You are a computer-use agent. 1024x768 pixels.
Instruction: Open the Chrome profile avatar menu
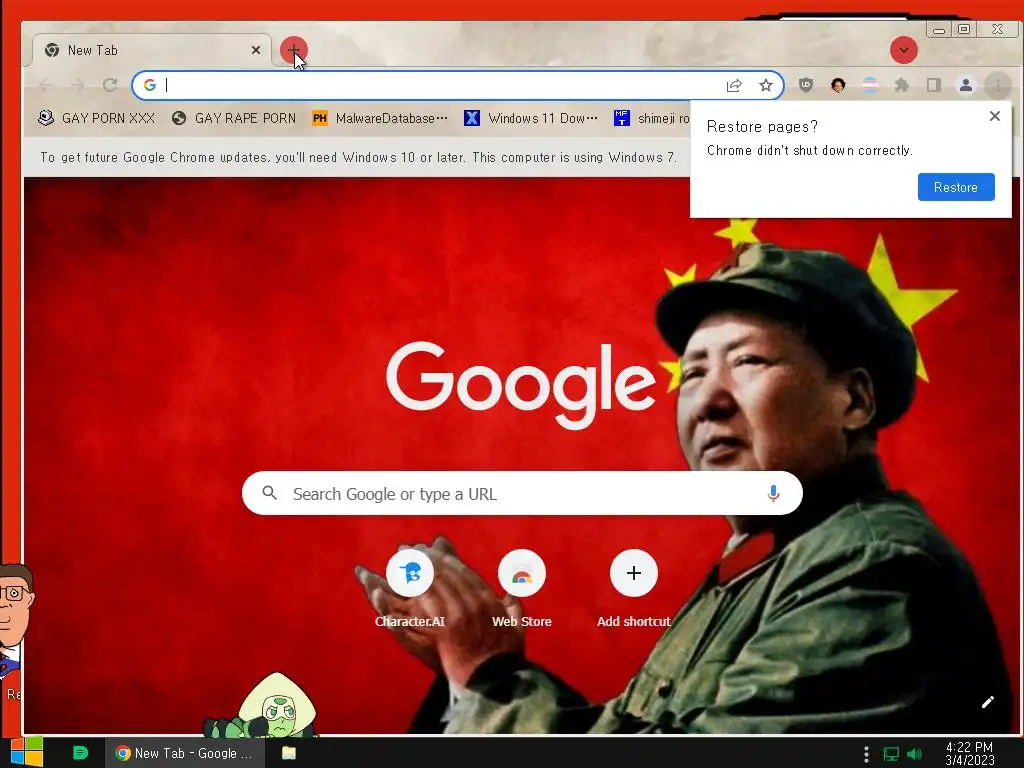(966, 85)
